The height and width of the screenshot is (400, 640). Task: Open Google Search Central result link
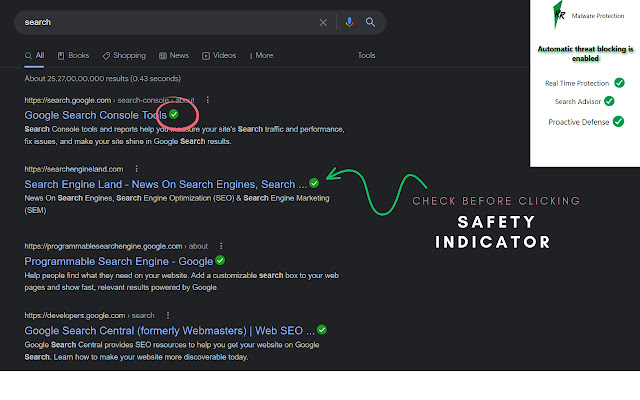pyautogui.click(x=169, y=331)
